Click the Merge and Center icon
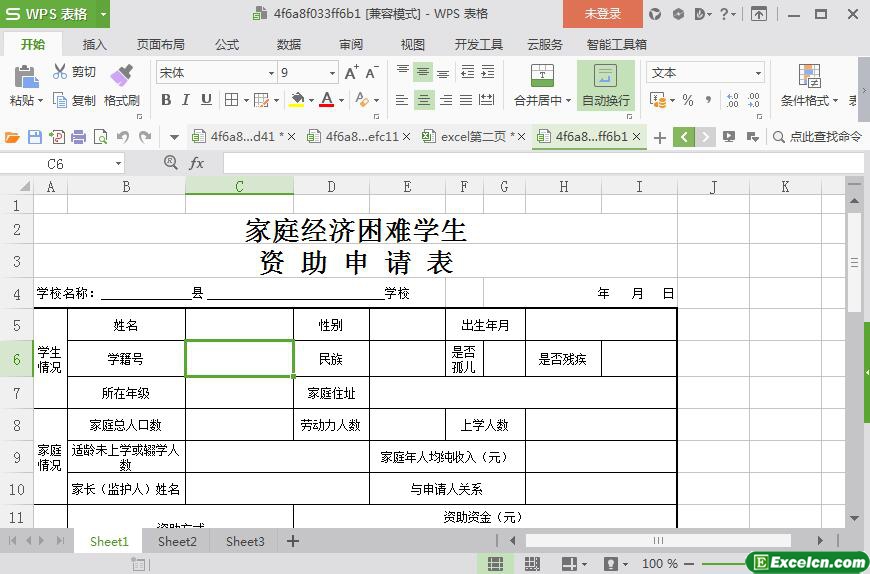Image resolution: width=870 pixels, height=574 pixels. click(541, 77)
